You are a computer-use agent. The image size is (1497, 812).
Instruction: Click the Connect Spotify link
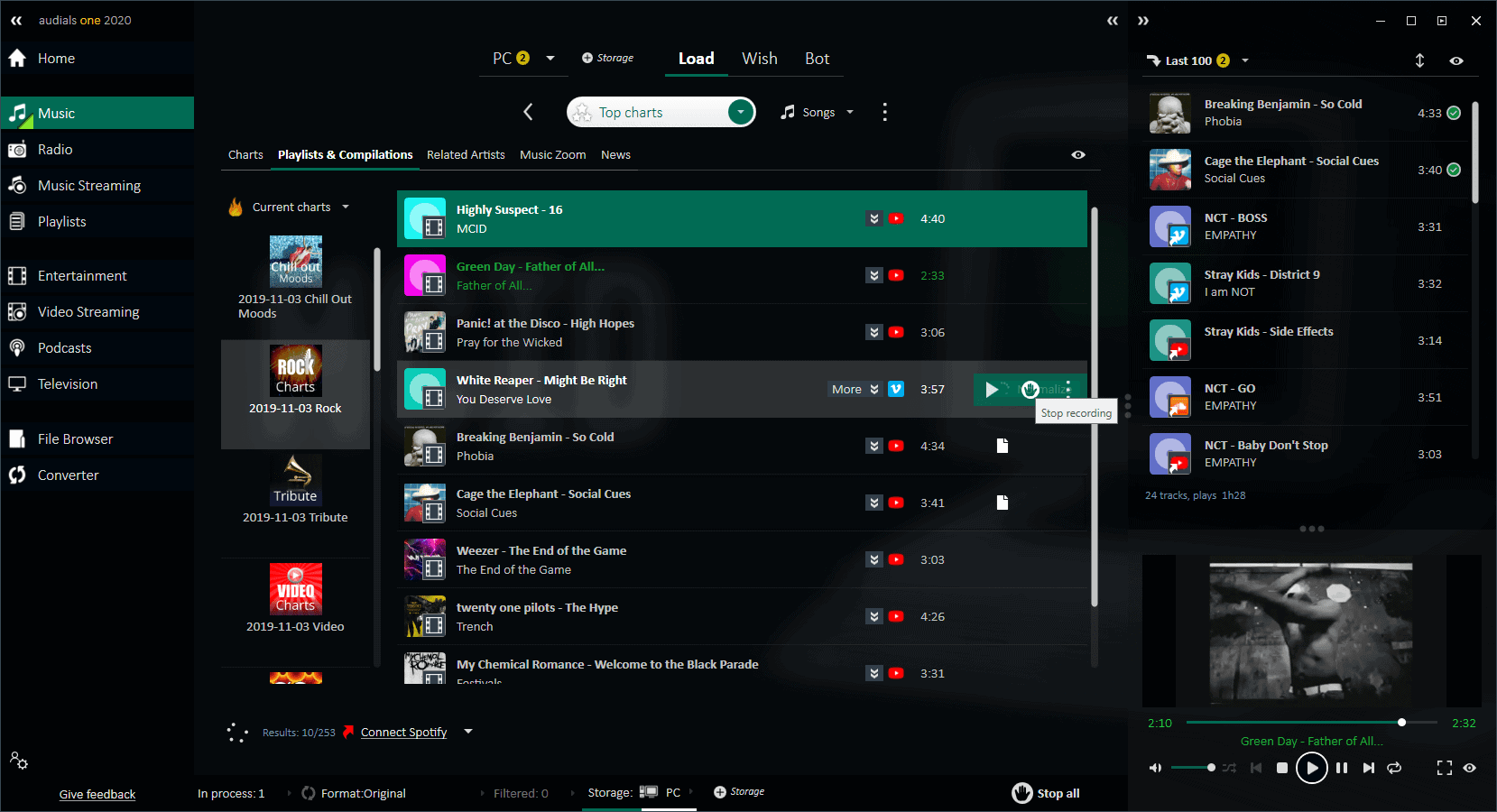403,733
